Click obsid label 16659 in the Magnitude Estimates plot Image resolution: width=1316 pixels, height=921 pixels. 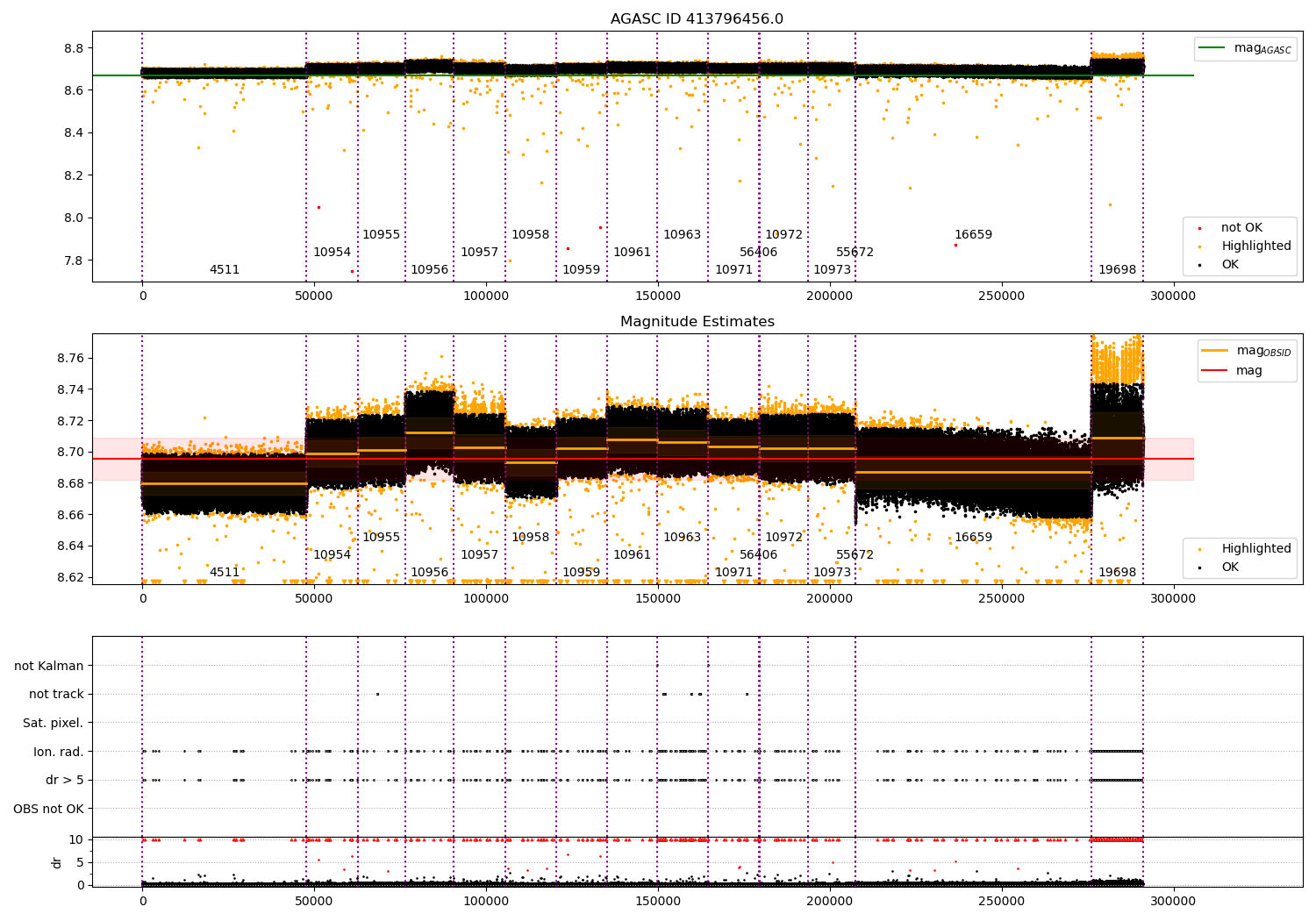click(x=973, y=538)
